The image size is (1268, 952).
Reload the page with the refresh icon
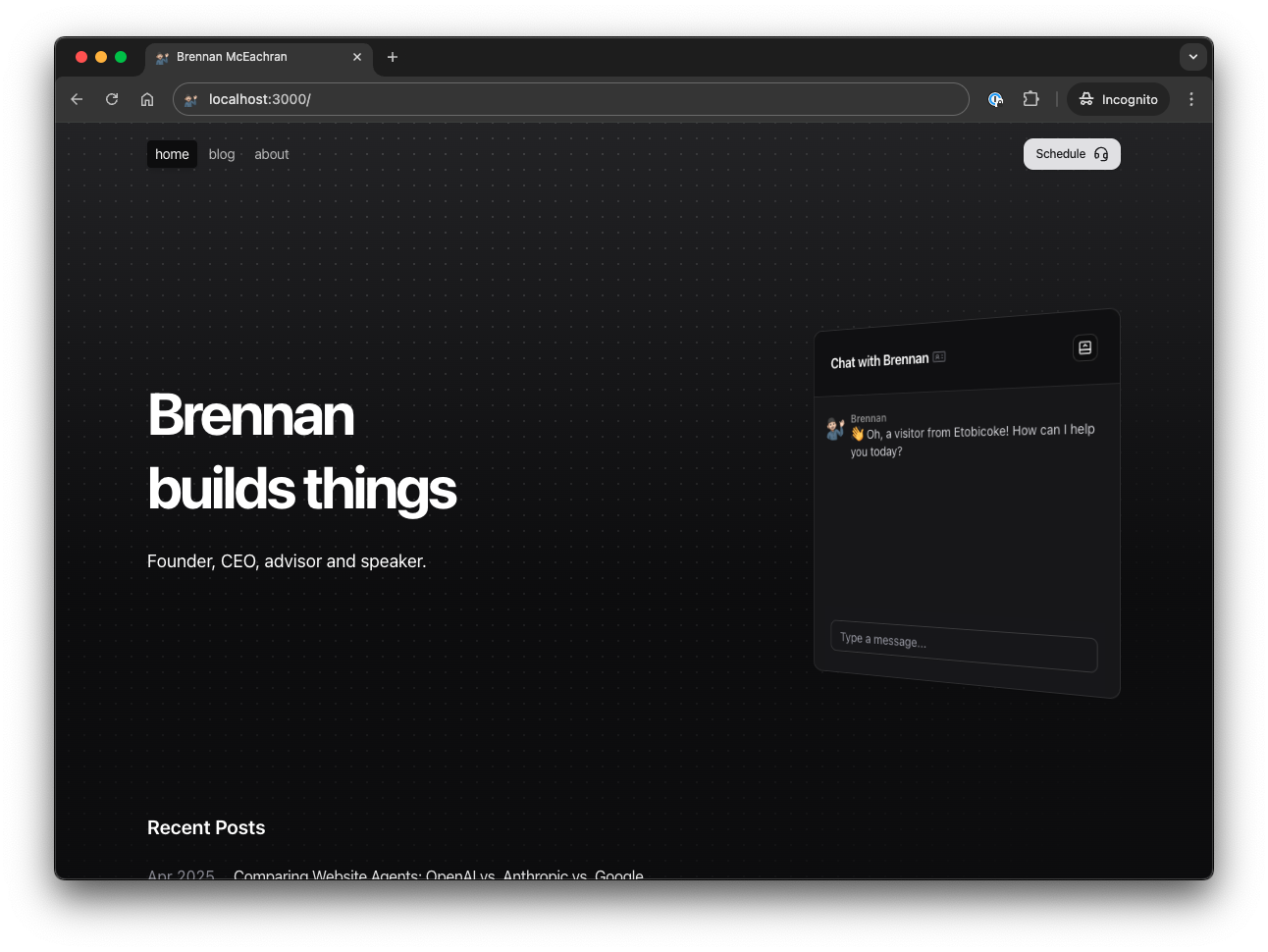coord(112,99)
